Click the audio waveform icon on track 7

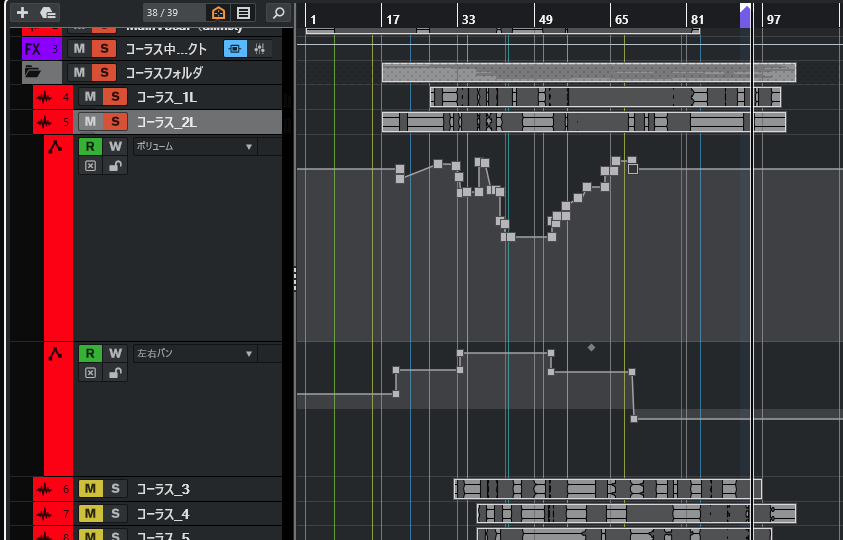pos(44,514)
